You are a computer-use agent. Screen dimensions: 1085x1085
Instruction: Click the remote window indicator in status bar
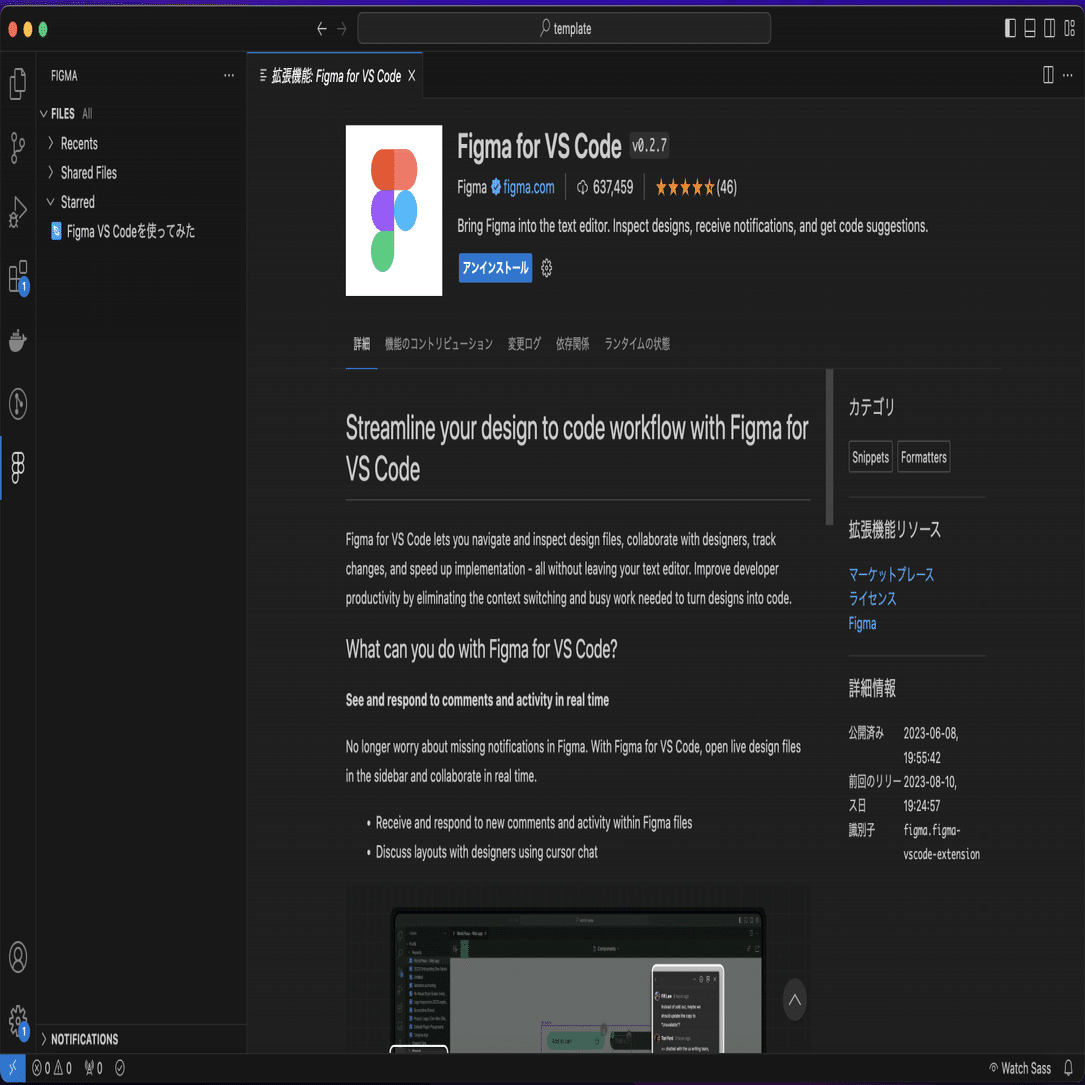click(12, 1068)
